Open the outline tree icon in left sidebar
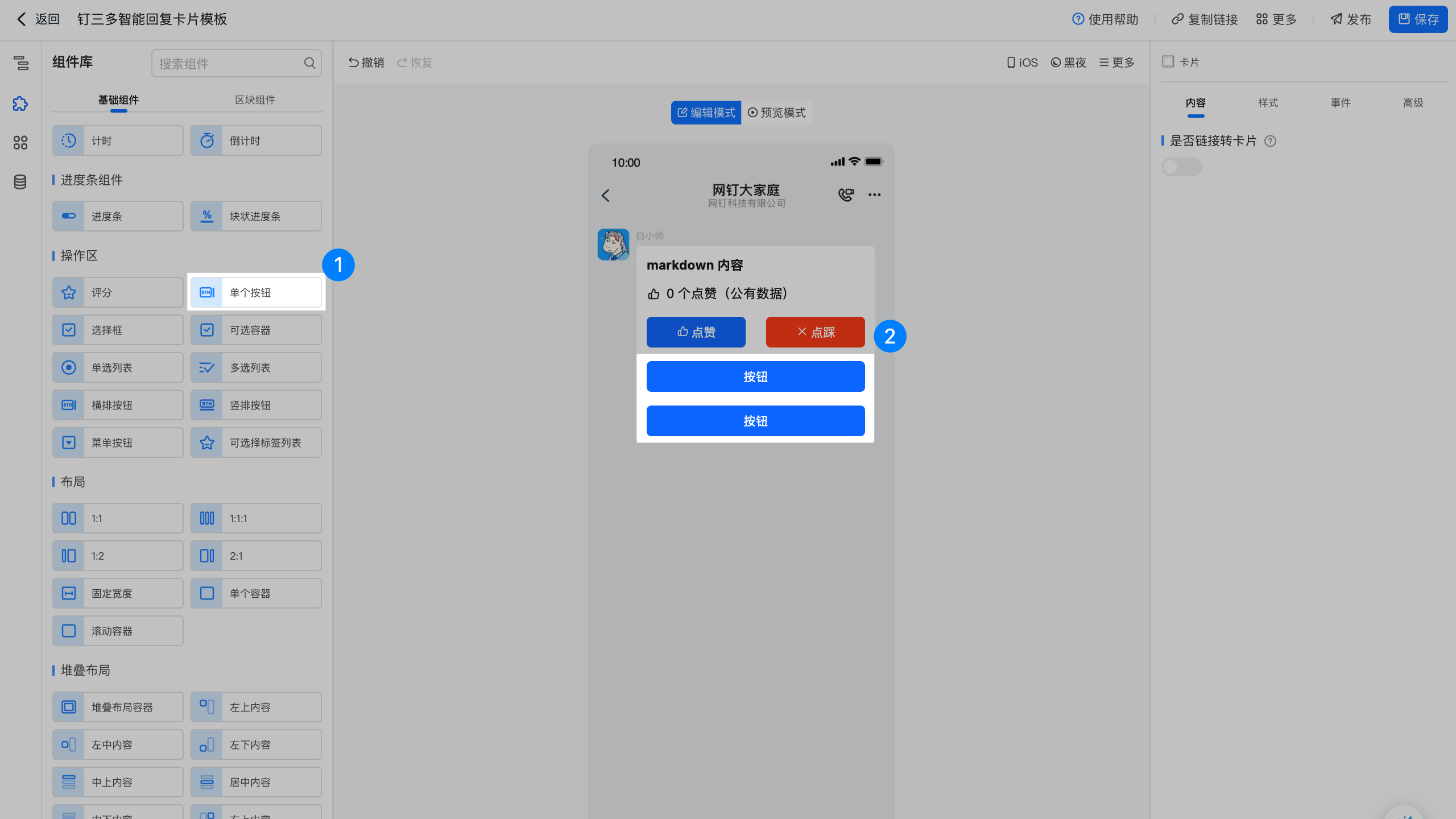This screenshot has width=1456, height=819. point(20,63)
